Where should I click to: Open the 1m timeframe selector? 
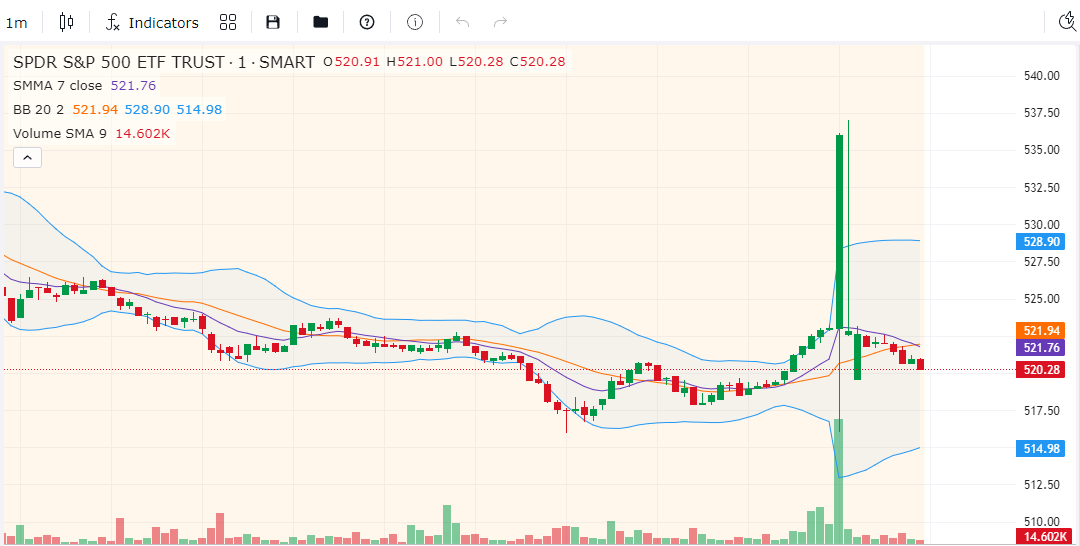click(x=17, y=23)
